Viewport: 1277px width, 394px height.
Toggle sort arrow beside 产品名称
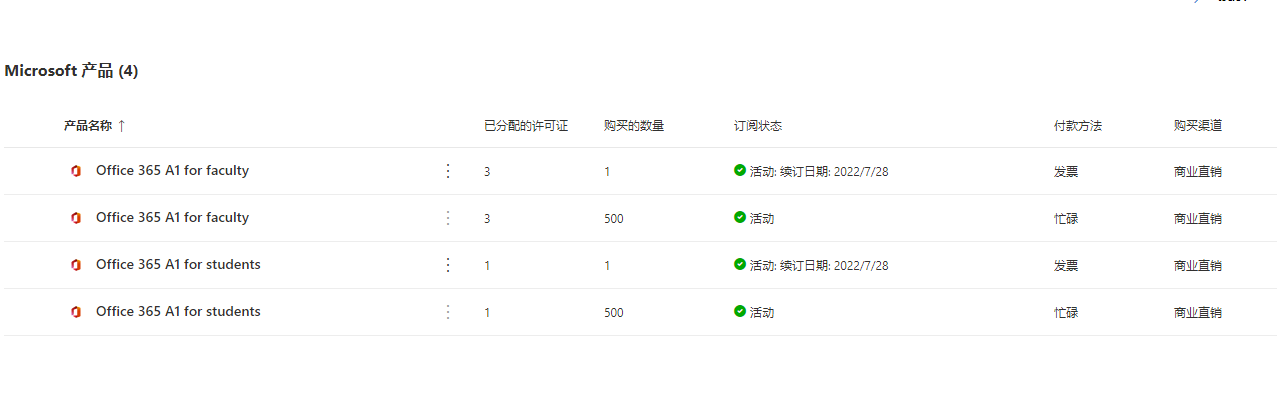tap(122, 126)
